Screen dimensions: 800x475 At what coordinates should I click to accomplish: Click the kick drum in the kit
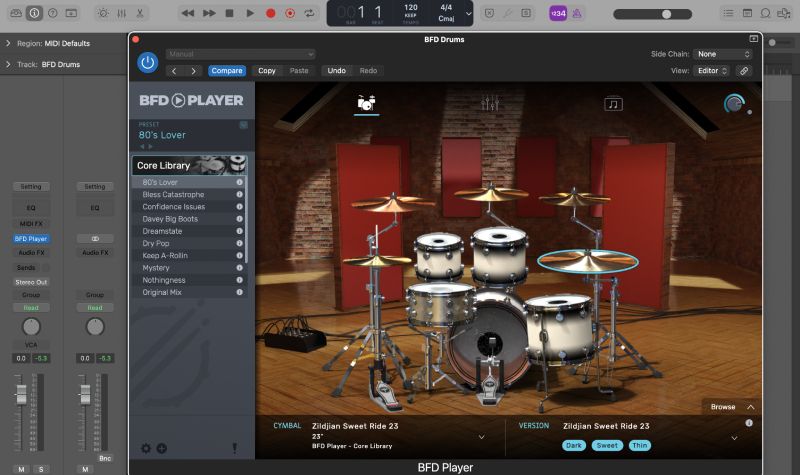[x=489, y=341]
